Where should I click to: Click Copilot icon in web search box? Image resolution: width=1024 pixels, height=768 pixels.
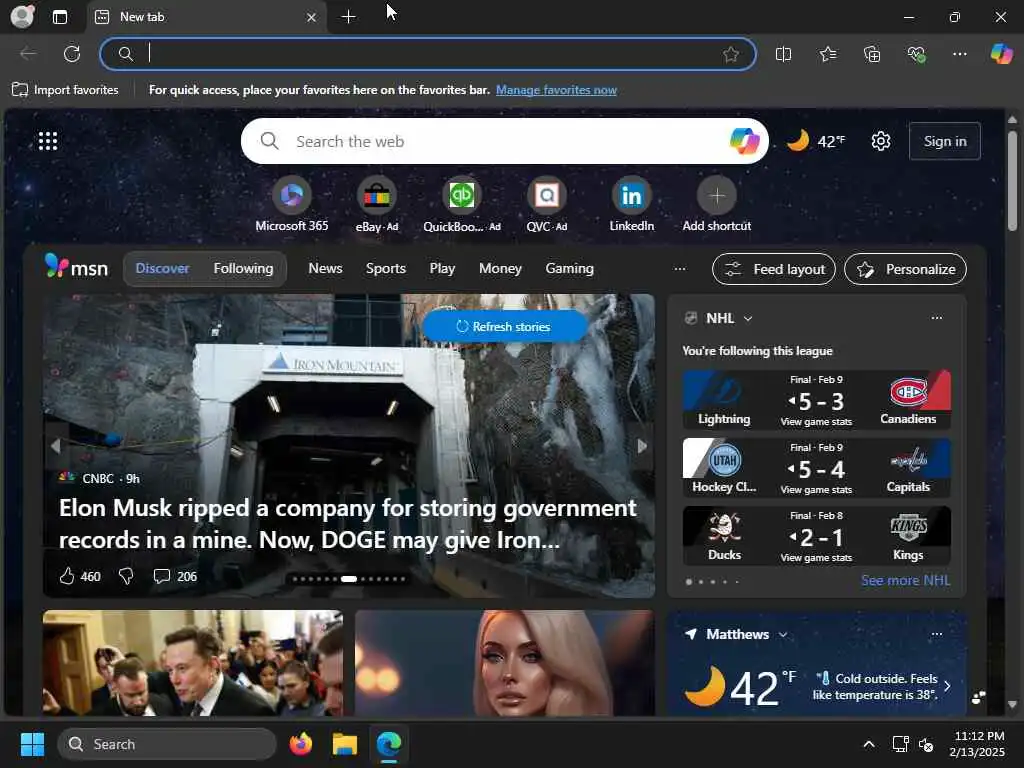click(744, 140)
